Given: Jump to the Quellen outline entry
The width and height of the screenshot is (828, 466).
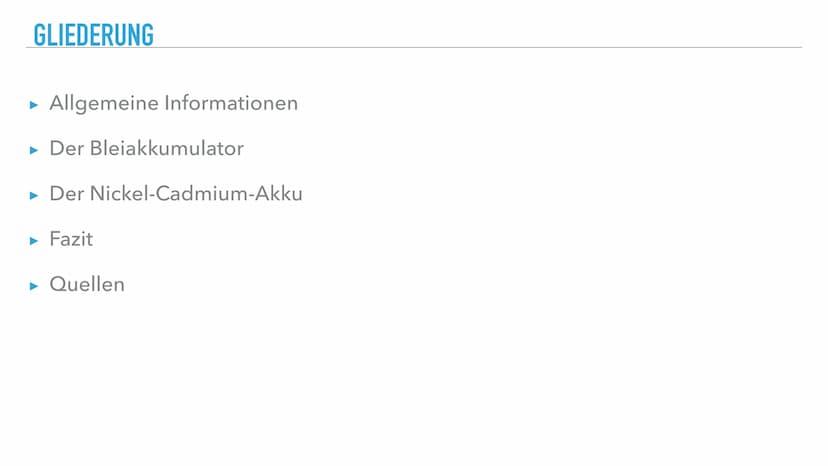Looking at the screenshot, I should point(87,285).
